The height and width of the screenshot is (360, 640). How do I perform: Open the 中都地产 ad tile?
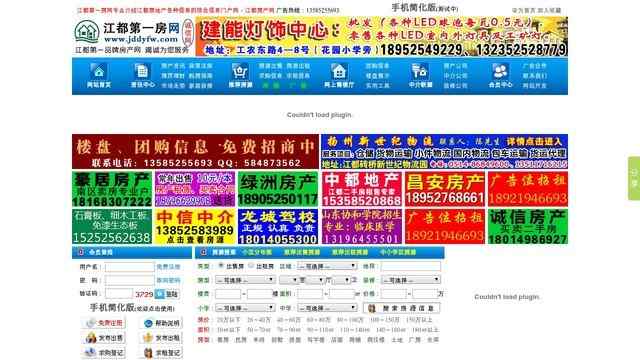362,189
